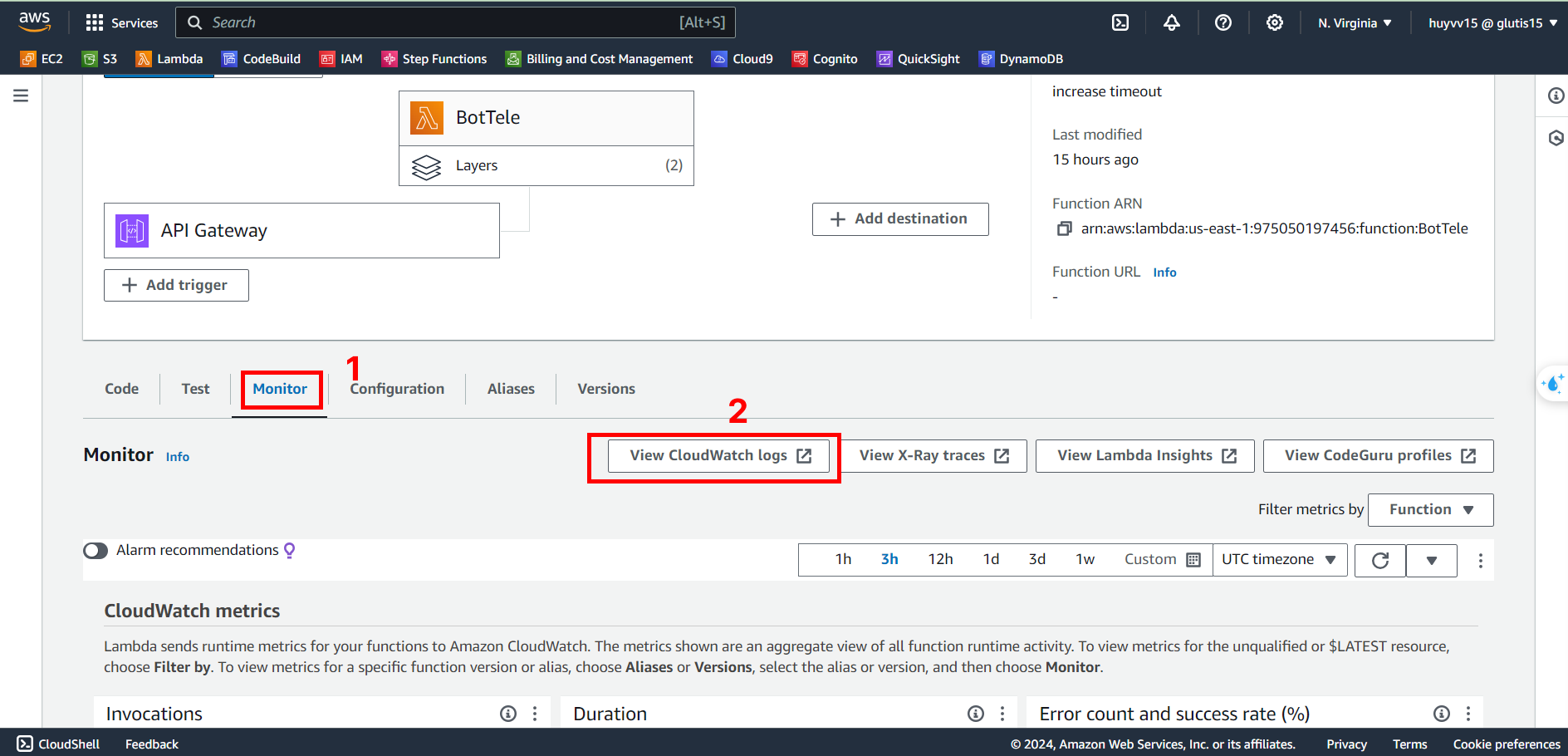Open IAM from favorites bar
This screenshot has height=756, width=1568.
341,59
